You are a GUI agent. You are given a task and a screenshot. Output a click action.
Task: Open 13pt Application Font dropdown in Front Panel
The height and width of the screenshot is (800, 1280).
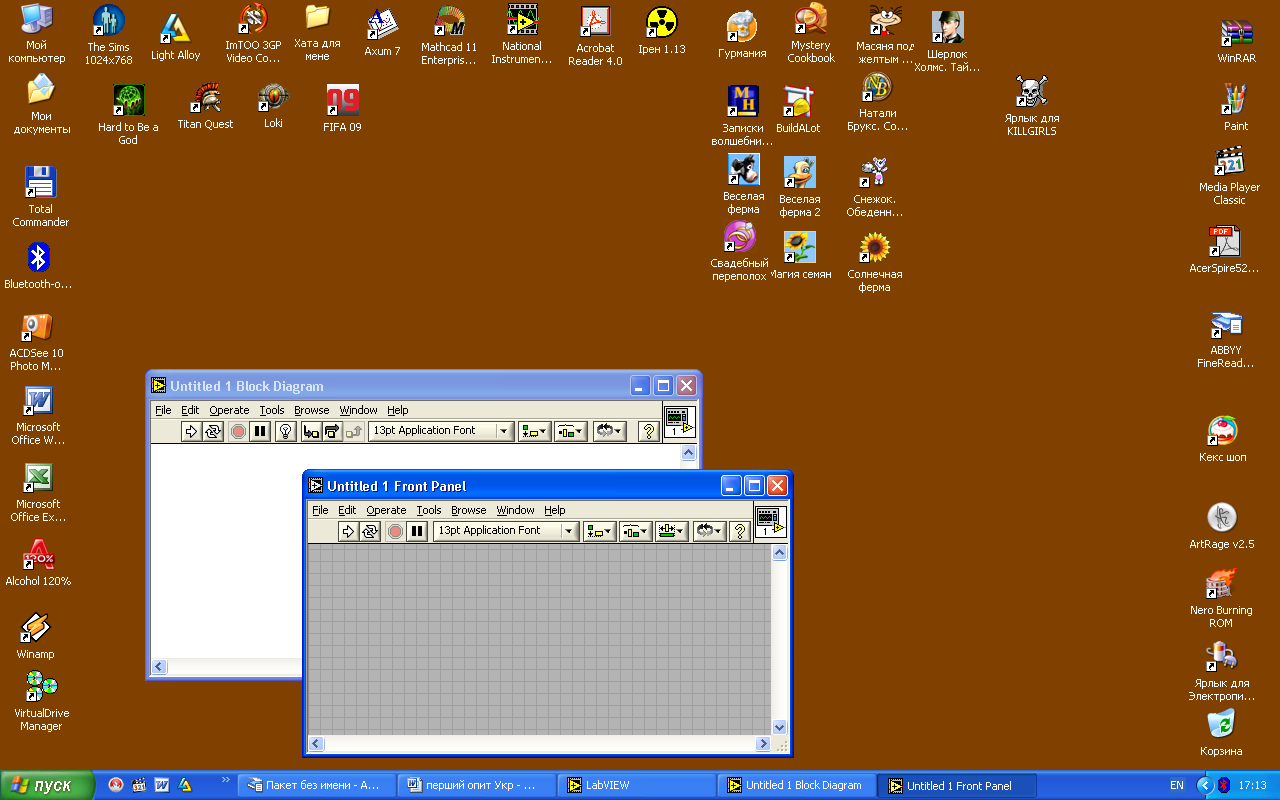(506, 531)
